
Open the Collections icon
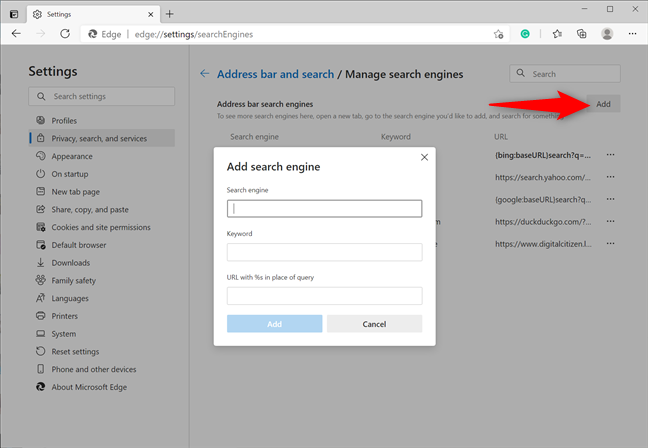(581, 34)
